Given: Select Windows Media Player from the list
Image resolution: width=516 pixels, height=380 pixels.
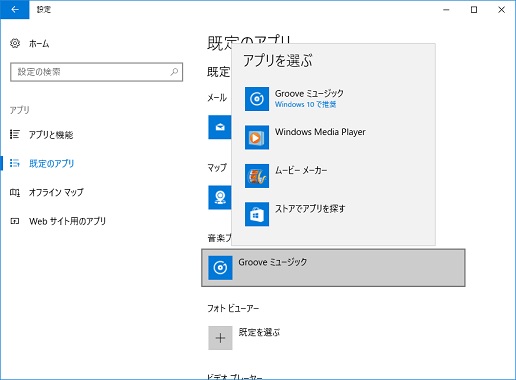Looking at the screenshot, I should [333, 137].
